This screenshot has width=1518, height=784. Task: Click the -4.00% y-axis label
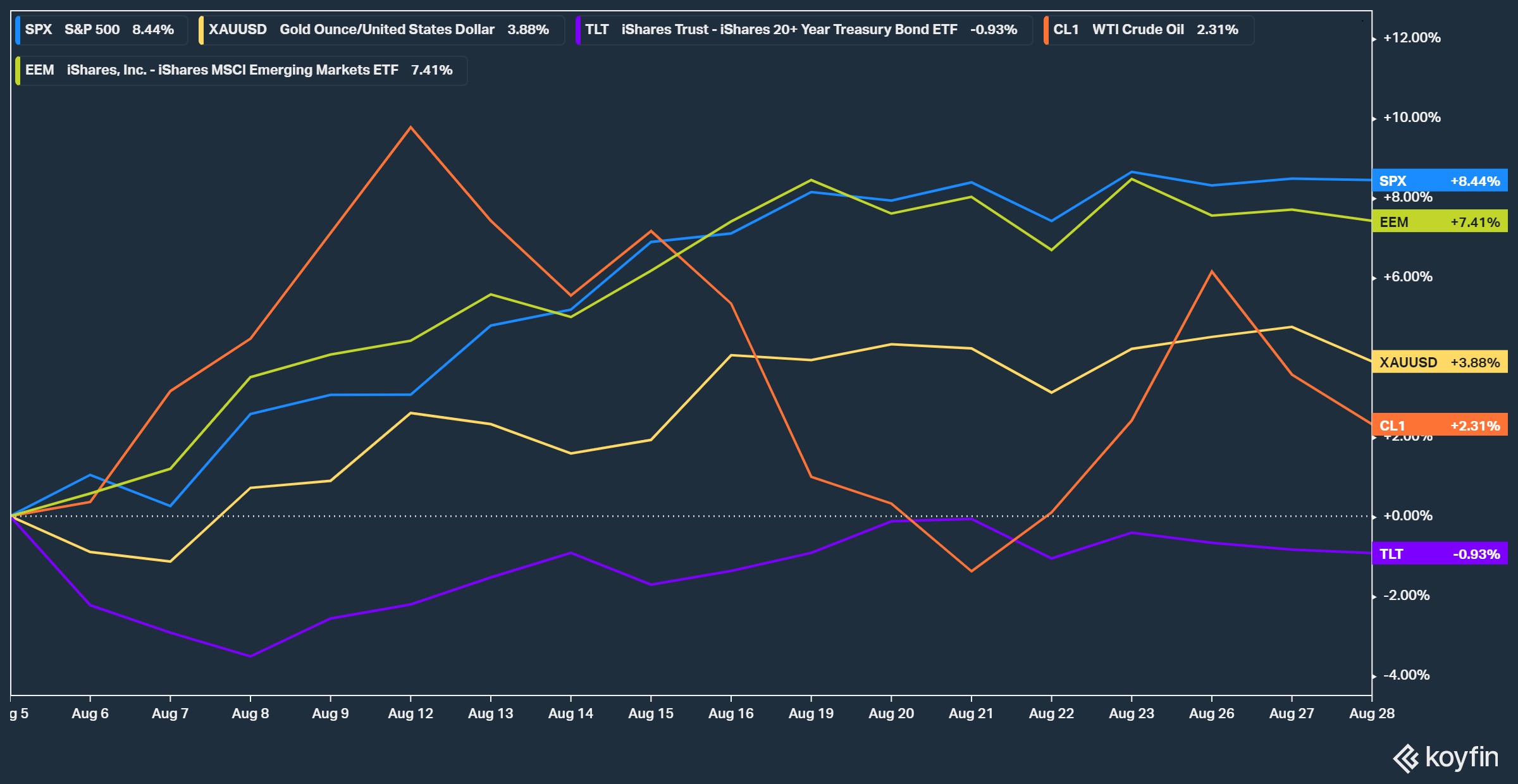pyautogui.click(x=1406, y=675)
